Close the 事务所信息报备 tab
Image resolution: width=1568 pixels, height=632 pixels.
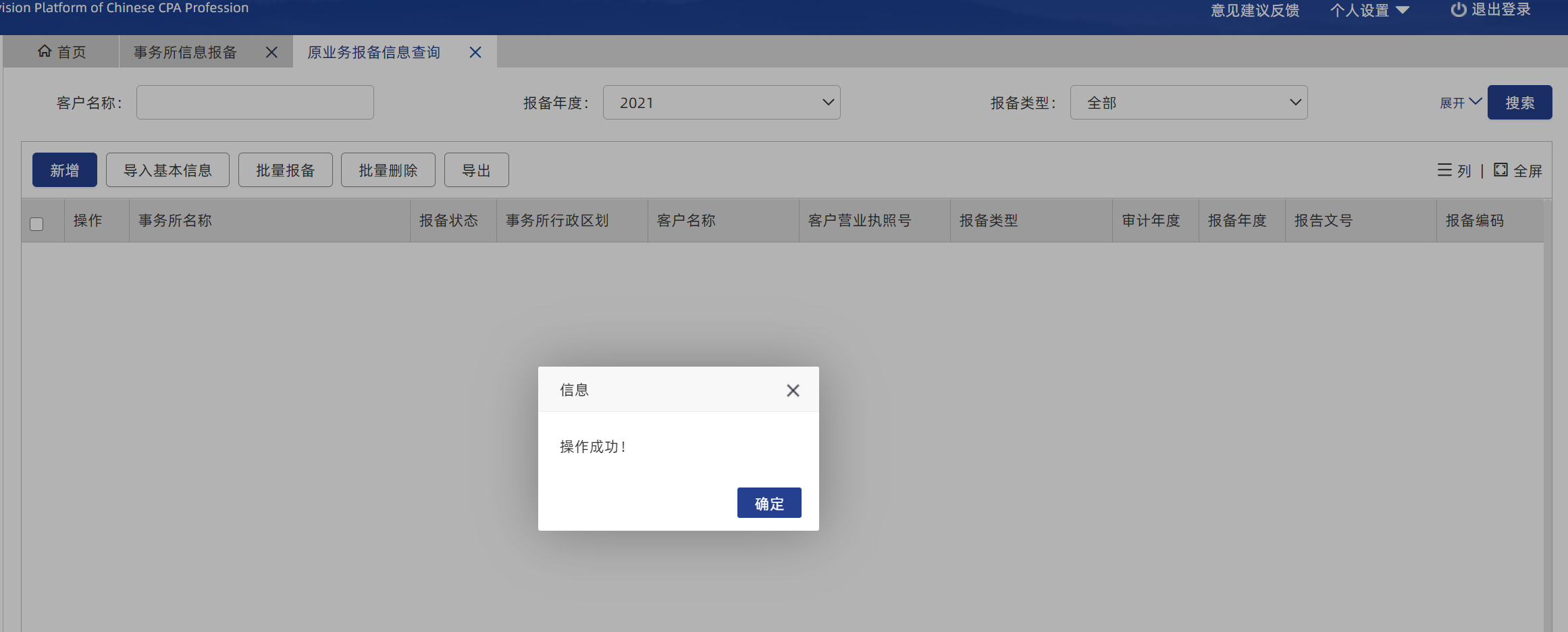tap(271, 52)
